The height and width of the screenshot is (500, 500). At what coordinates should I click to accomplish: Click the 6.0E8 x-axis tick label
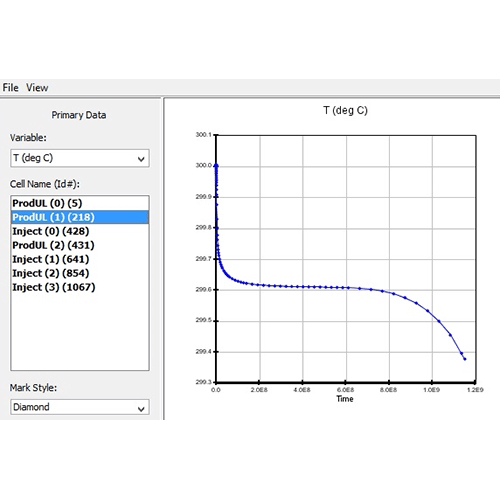click(345, 390)
